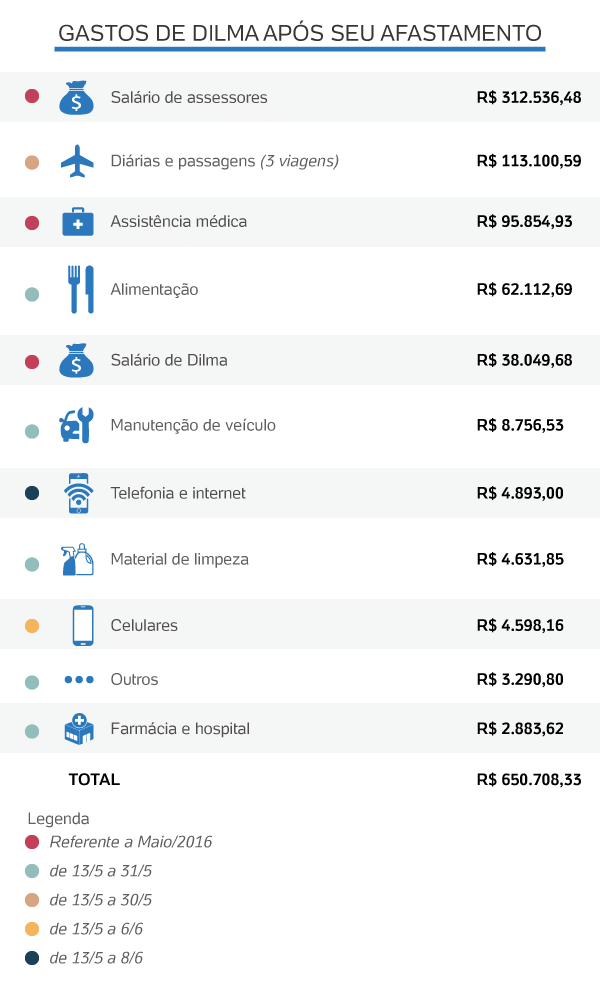Click the money bag icon beside Salário de Dilma
Viewport: 600px width, 987px height.
76,360
